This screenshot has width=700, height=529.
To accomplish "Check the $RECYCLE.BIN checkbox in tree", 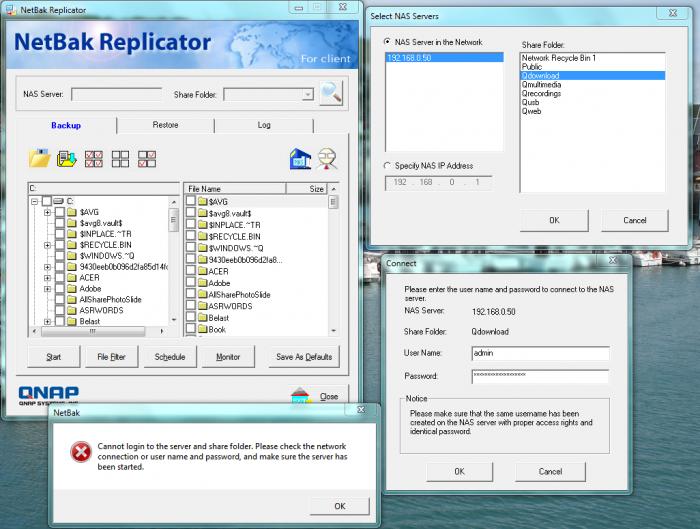I will (x=60, y=245).
